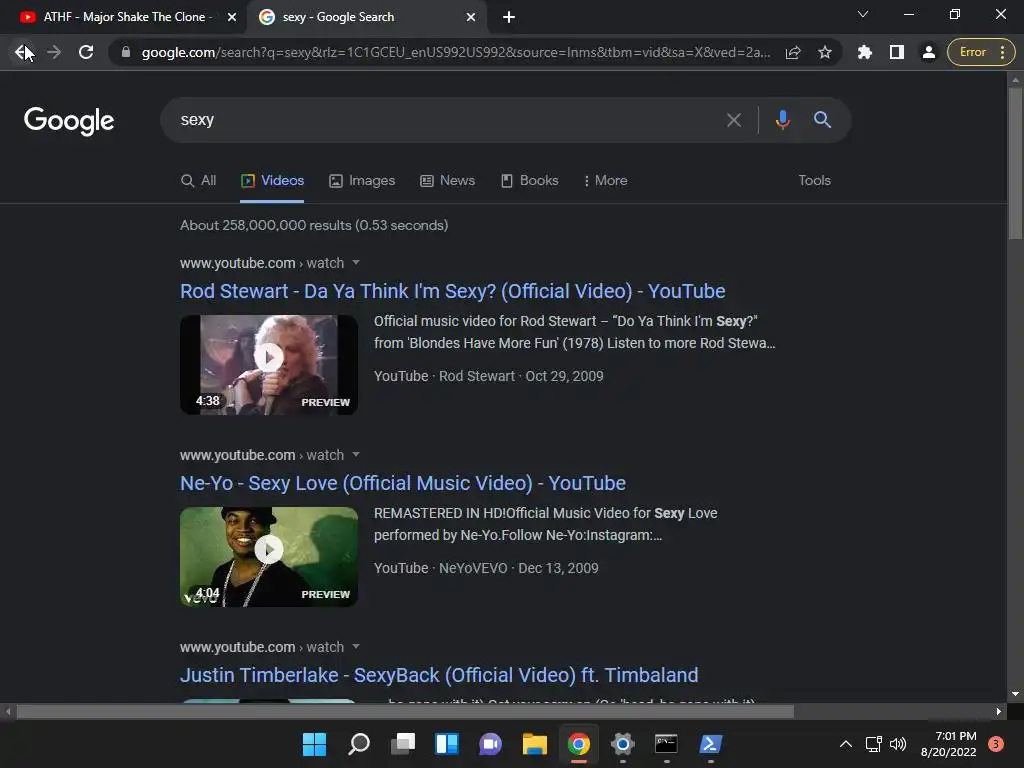The width and height of the screenshot is (1024, 768).
Task: Click the horizontal scrollbar thumb at the bottom
Action: click(405, 712)
